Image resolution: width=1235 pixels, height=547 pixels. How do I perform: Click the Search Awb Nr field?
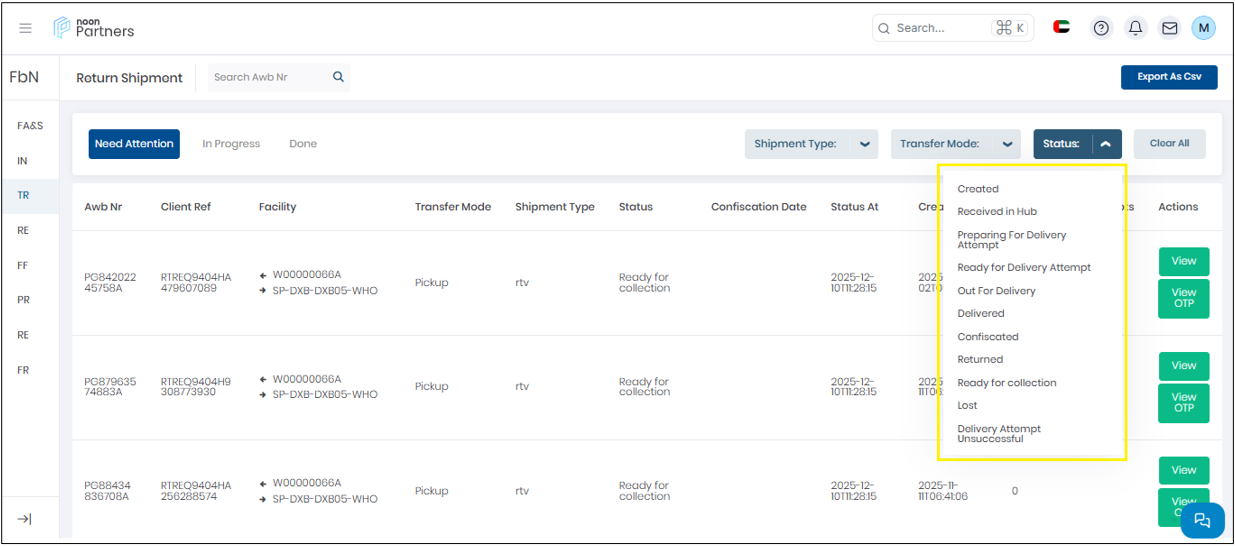[268, 77]
